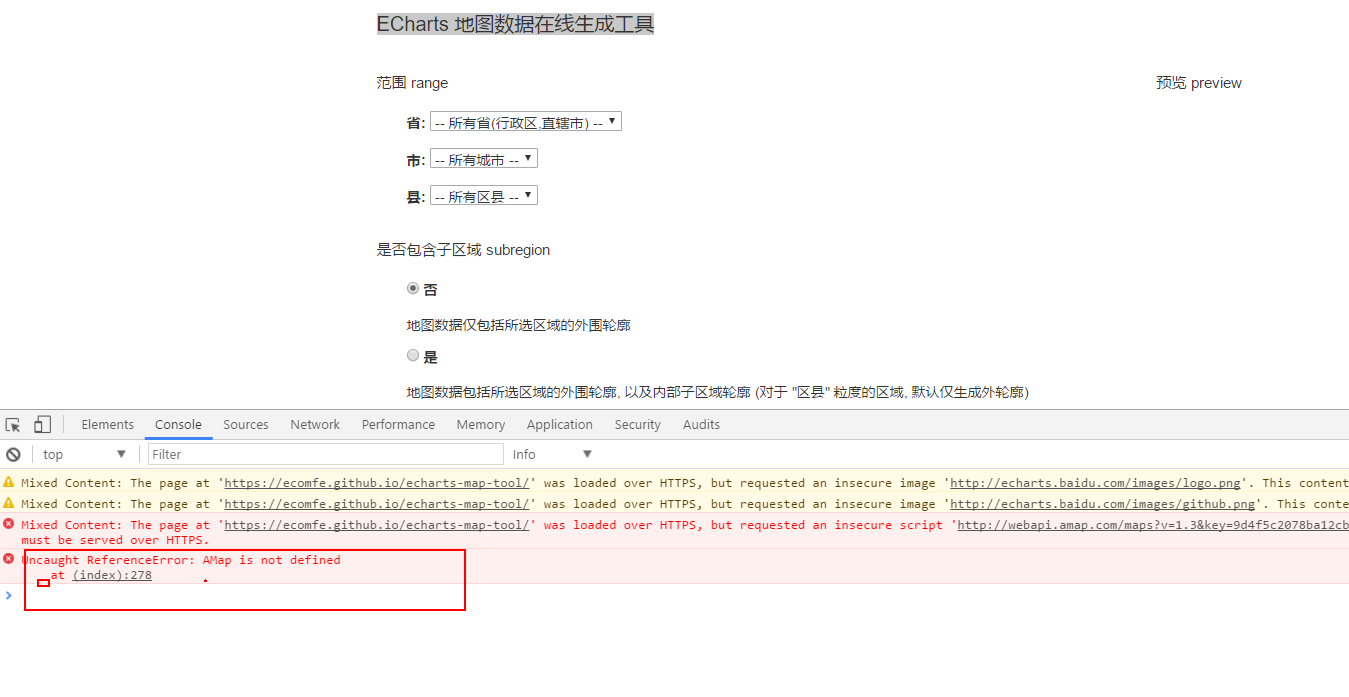
Task: Open the 县 county dropdown
Action: click(484, 196)
